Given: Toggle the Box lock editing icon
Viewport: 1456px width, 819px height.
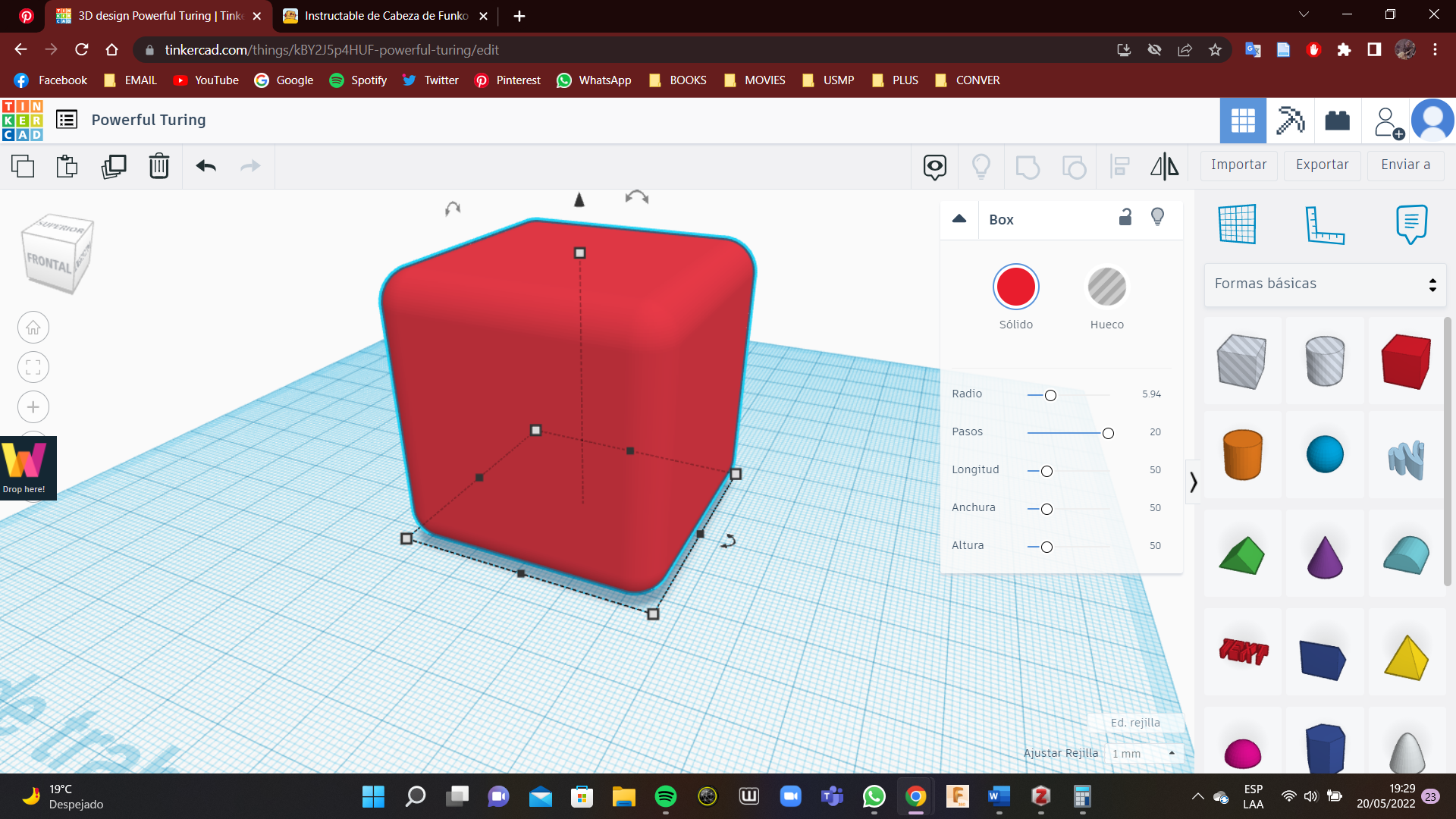Looking at the screenshot, I should [x=1125, y=218].
